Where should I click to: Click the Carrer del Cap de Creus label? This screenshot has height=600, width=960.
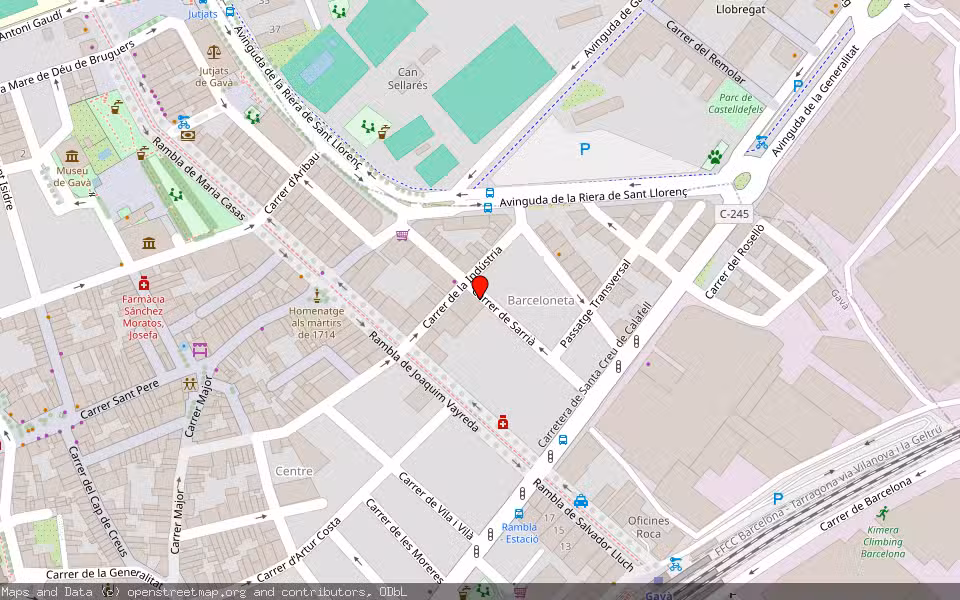click(97, 501)
